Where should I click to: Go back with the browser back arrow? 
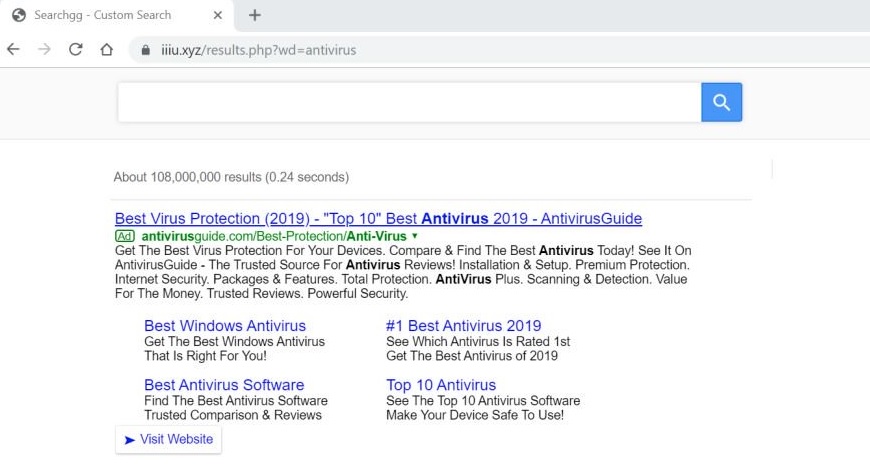(x=13, y=49)
